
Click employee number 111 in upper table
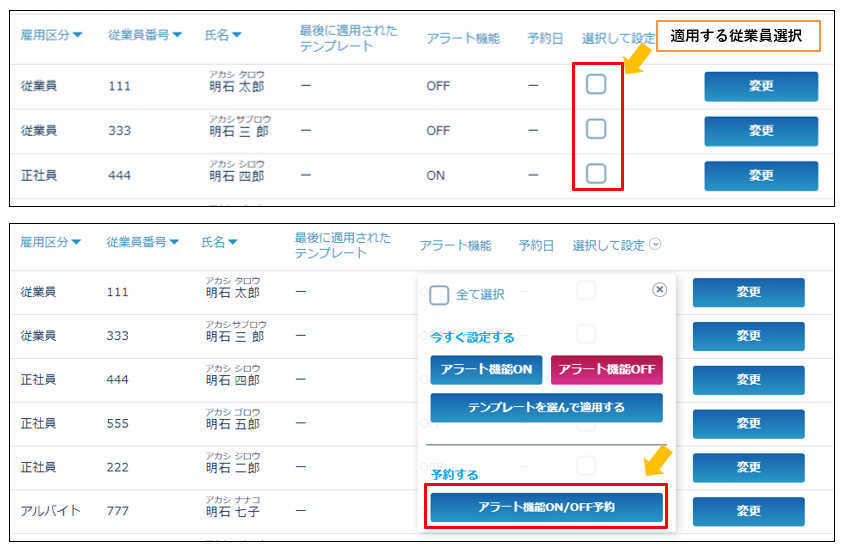(119, 86)
